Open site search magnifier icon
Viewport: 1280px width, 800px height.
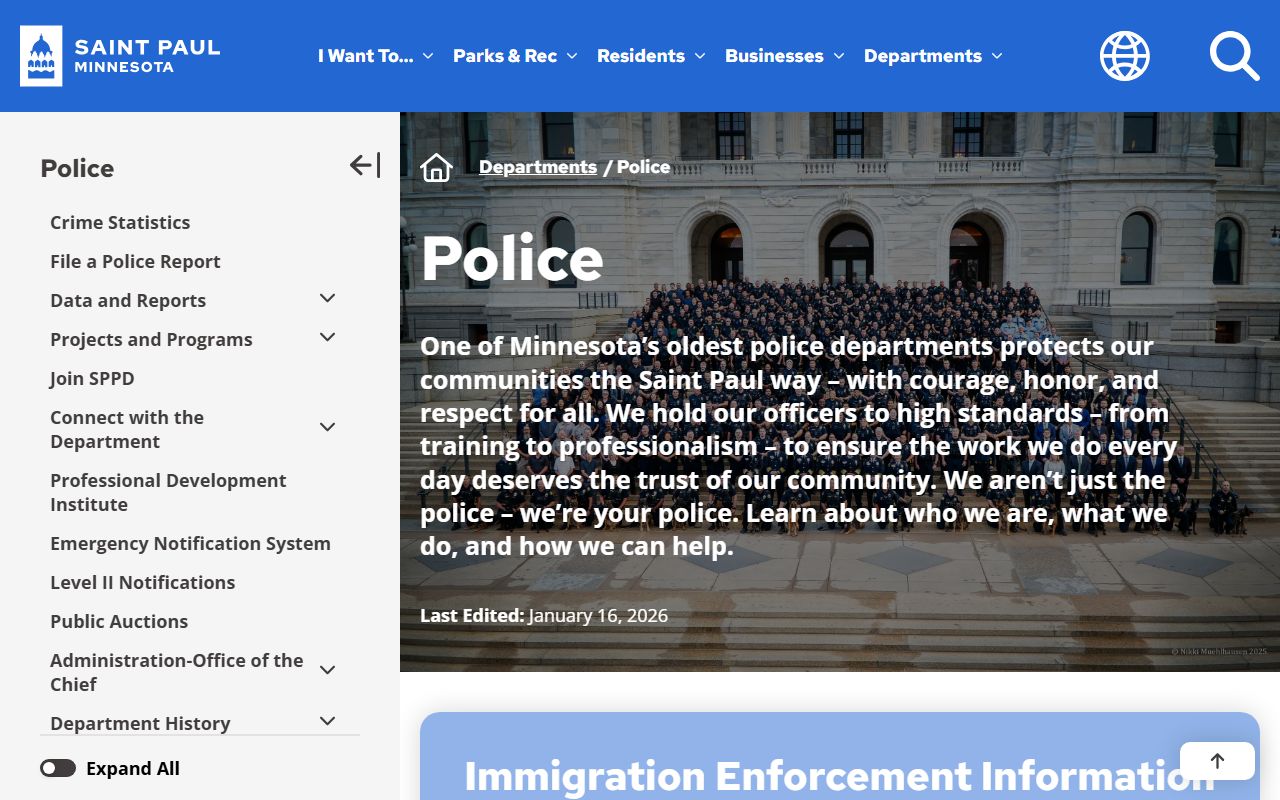1234,56
